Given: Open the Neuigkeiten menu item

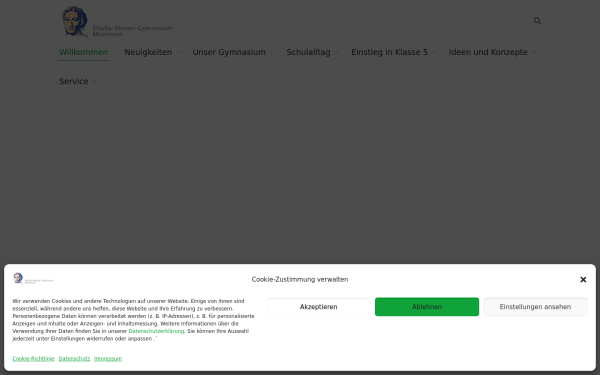Looking at the screenshot, I should pyautogui.click(x=148, y=52).
